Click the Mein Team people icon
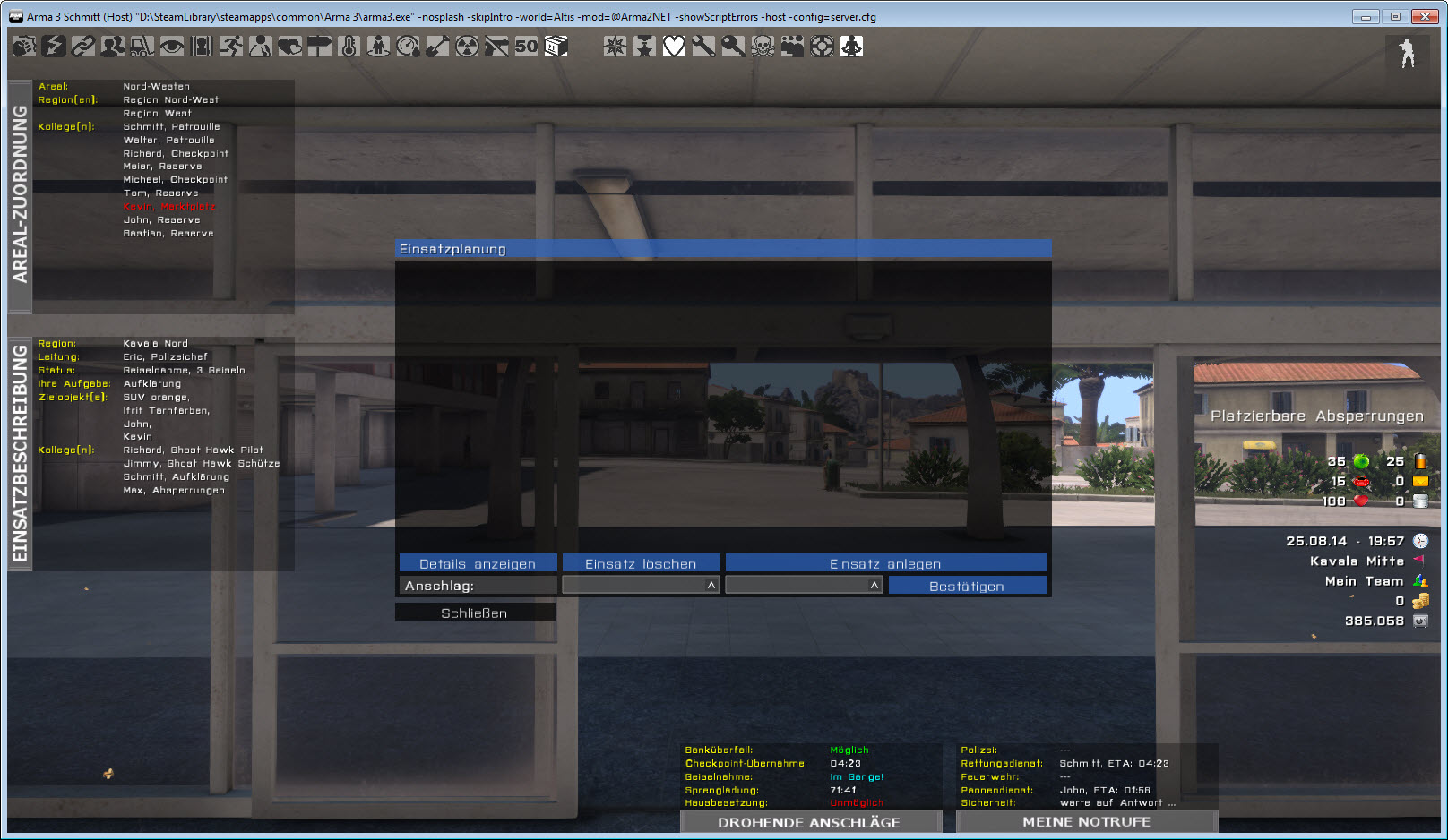 pyautogui.click(x=1420, y=580)
